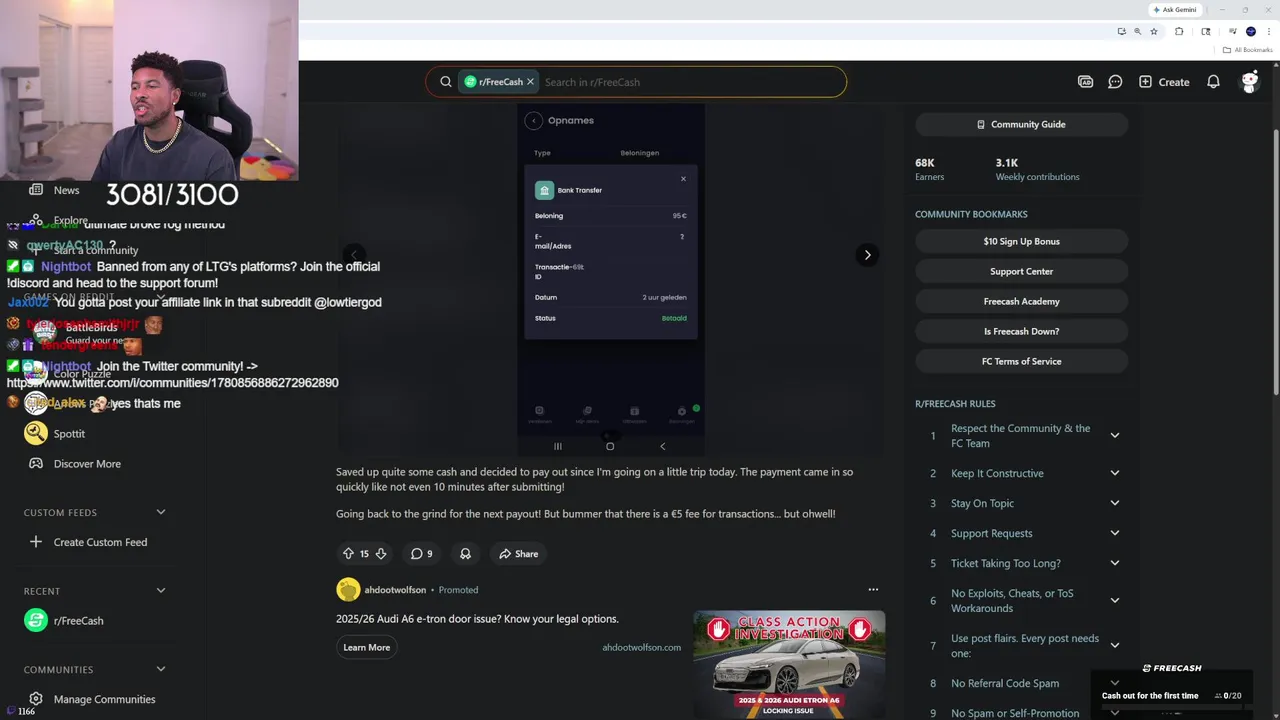Open the promoted post options menu
The width and height of the screenshot is (1280, 720).
tap(873, 590)
